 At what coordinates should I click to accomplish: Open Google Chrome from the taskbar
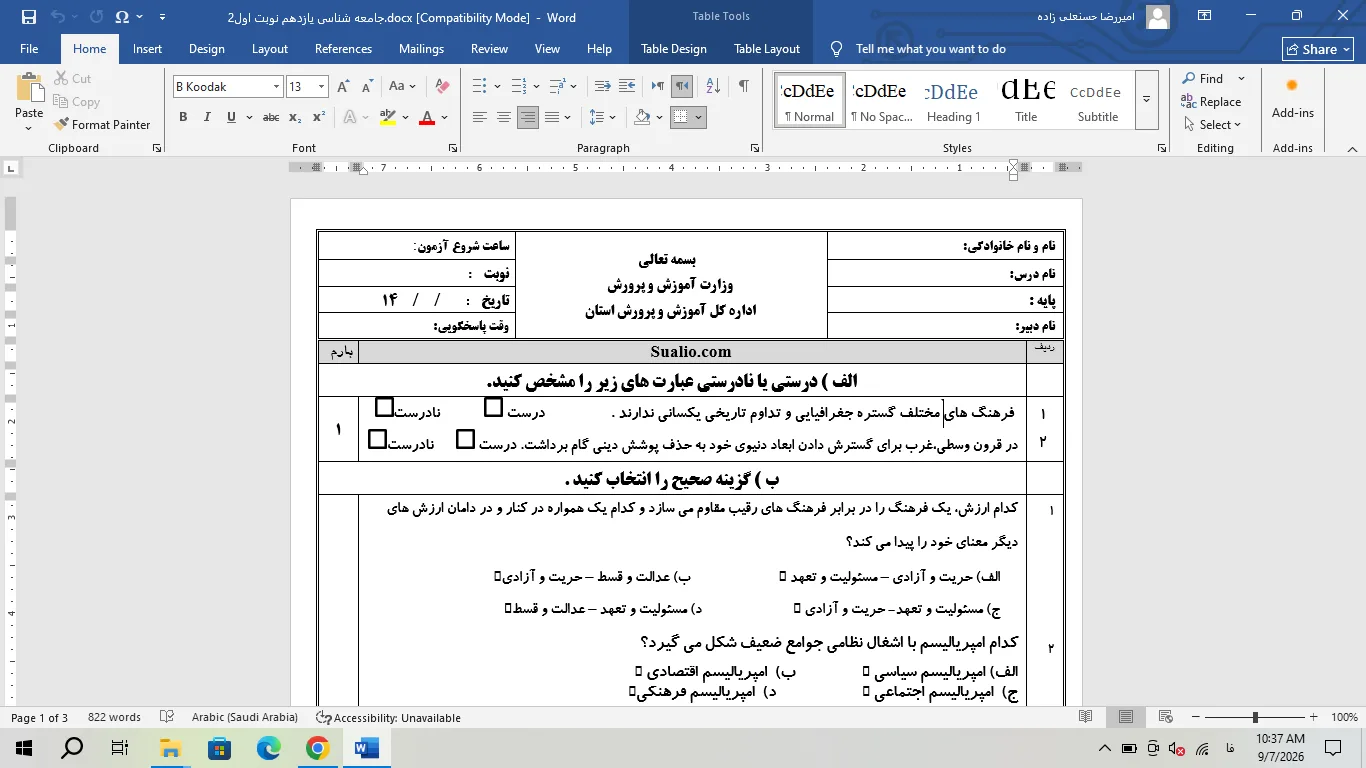coord(318,748)
